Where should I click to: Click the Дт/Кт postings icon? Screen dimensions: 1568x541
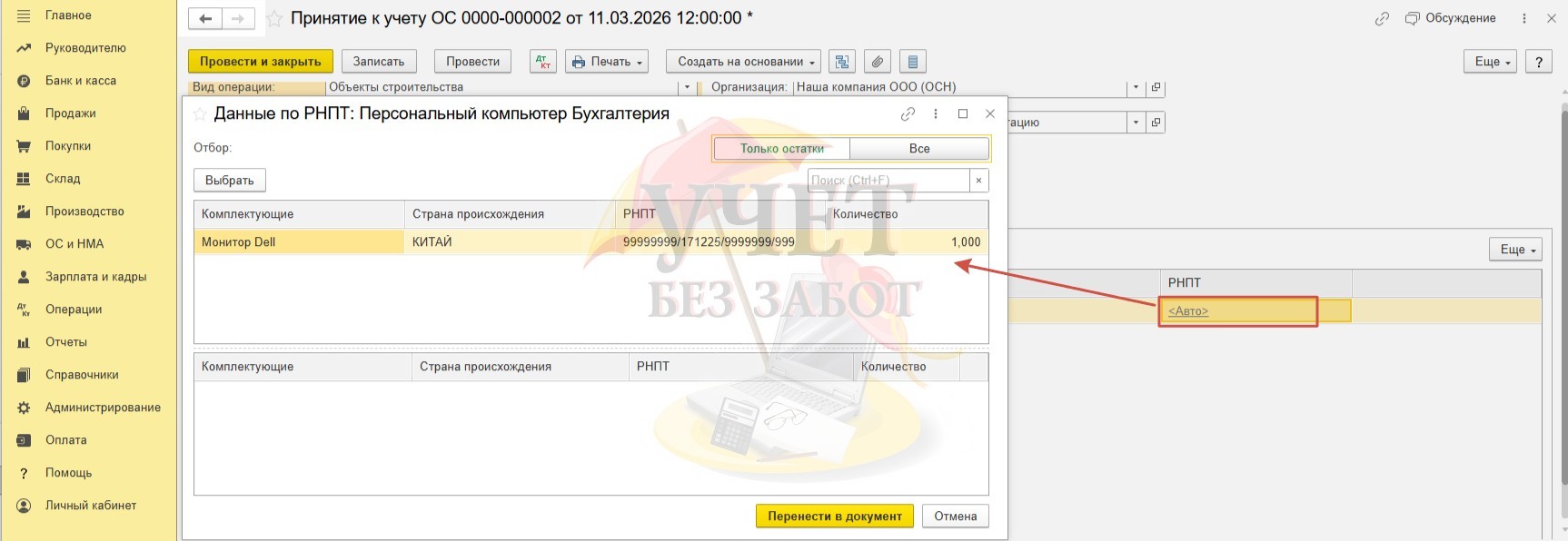coord(543,62)
